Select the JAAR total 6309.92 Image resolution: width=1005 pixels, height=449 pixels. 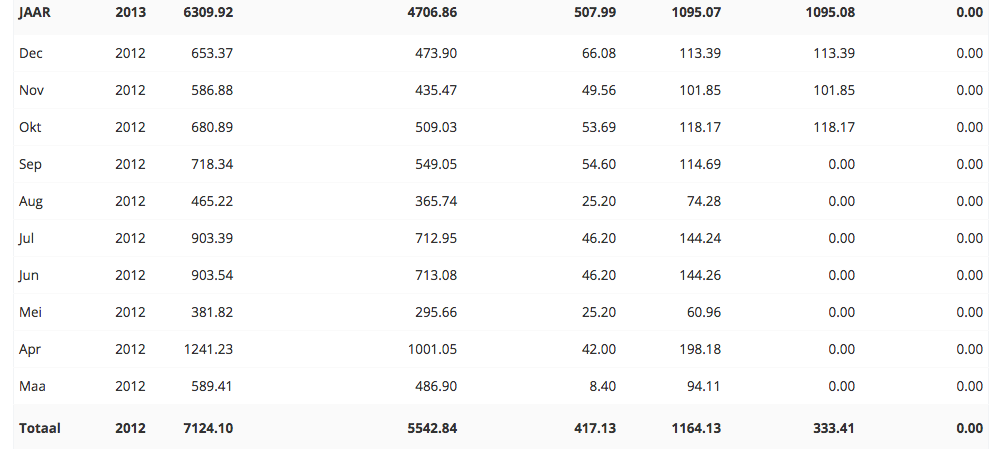[208, 12]
